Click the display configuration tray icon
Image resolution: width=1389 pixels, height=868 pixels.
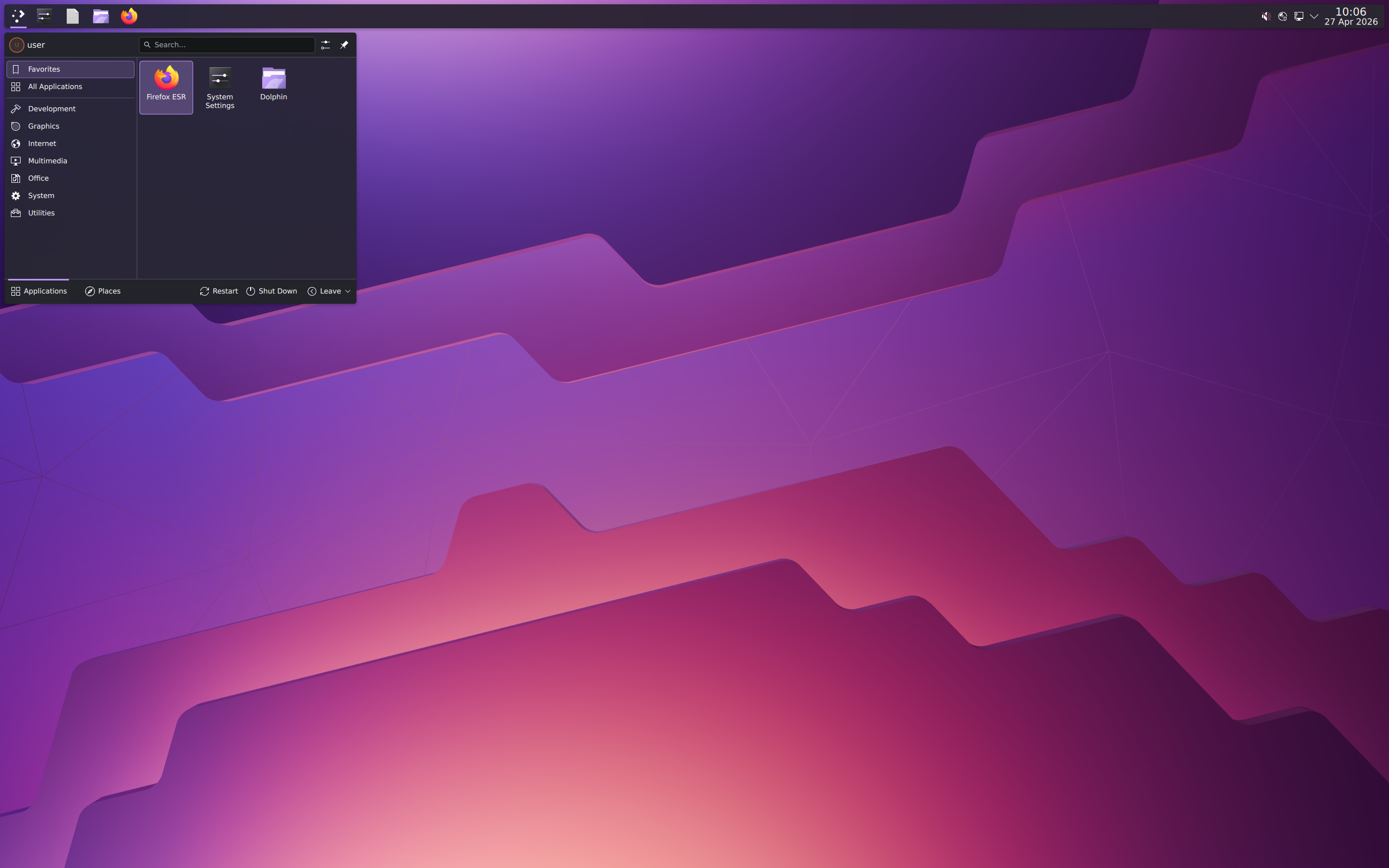pos(1298,16)
